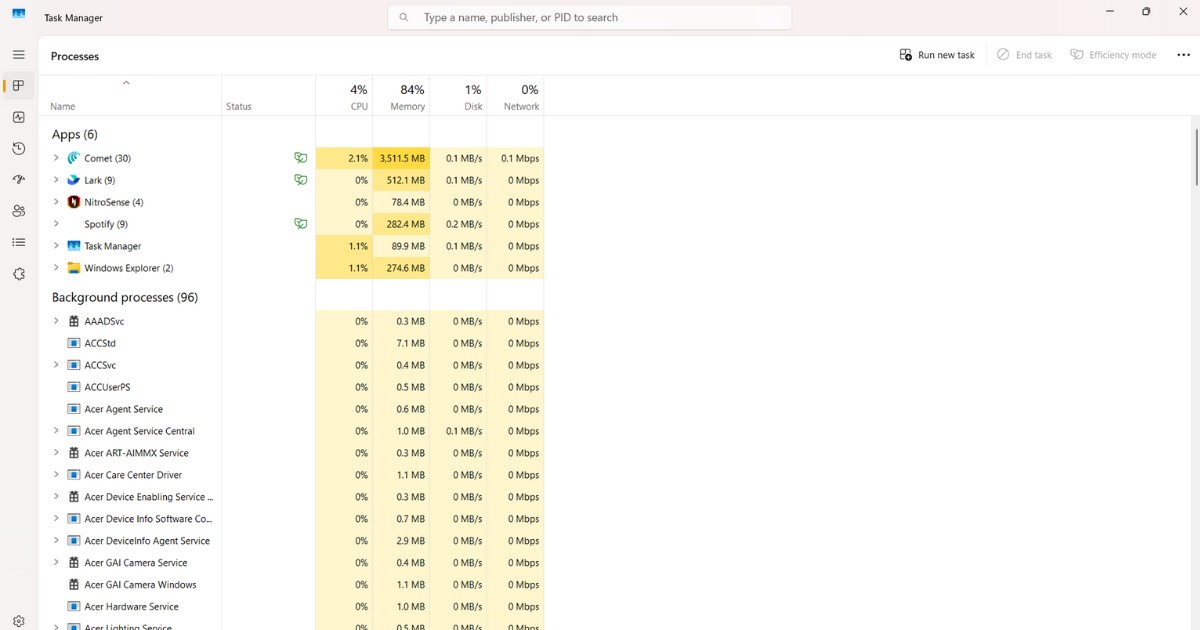Open Task Manager settings gear

(x=18, y=620)
